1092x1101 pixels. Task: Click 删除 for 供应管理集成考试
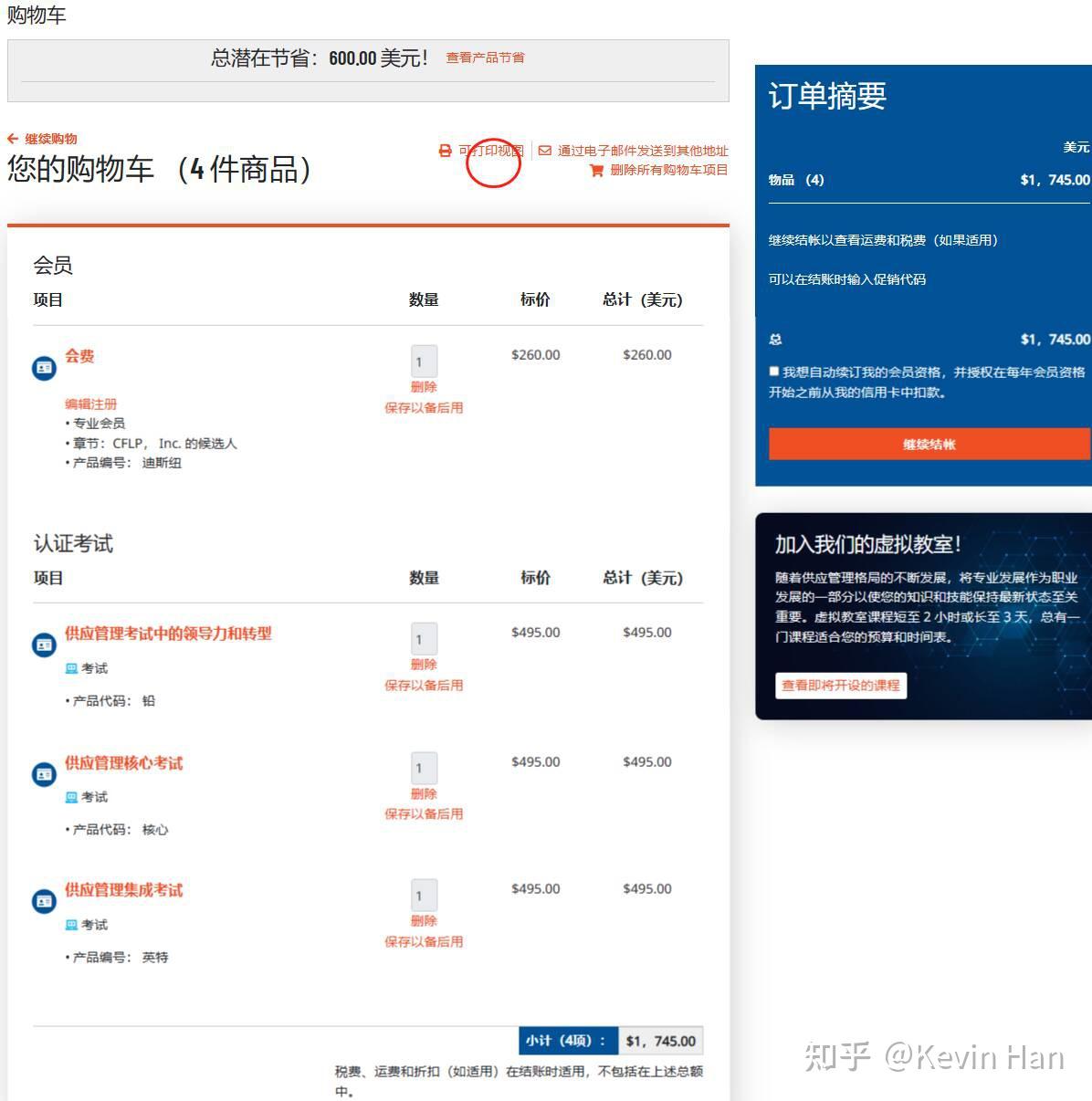[424, 921]
